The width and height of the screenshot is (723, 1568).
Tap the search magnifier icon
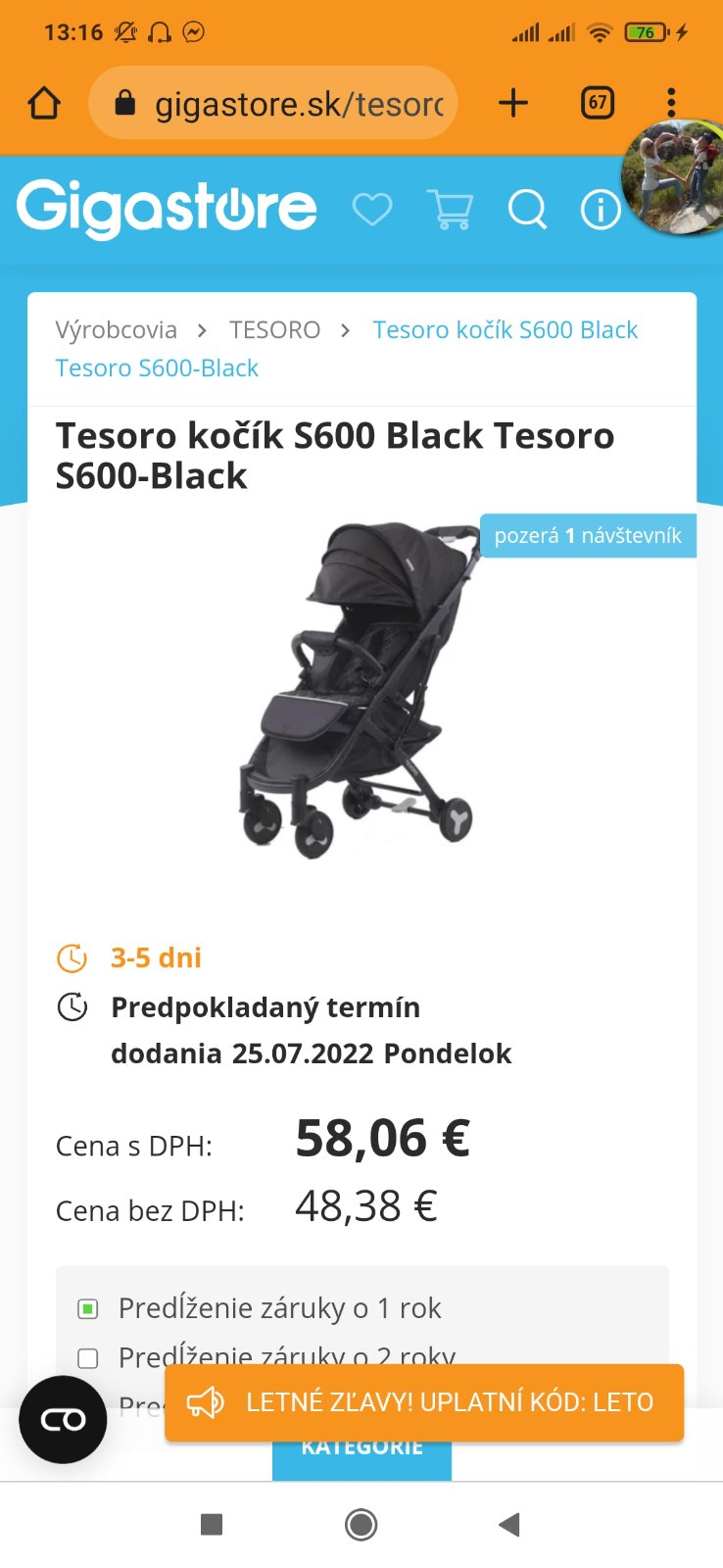click(527, 209)
